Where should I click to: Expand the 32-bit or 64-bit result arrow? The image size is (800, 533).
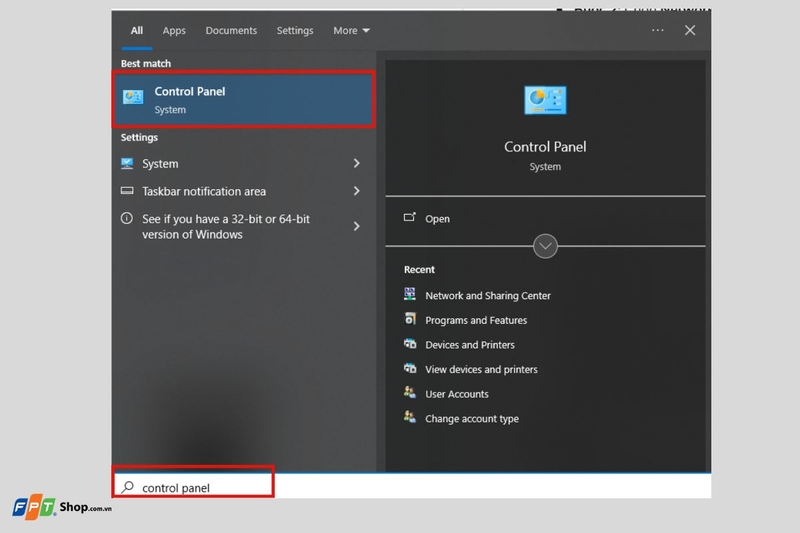[357, 226]
